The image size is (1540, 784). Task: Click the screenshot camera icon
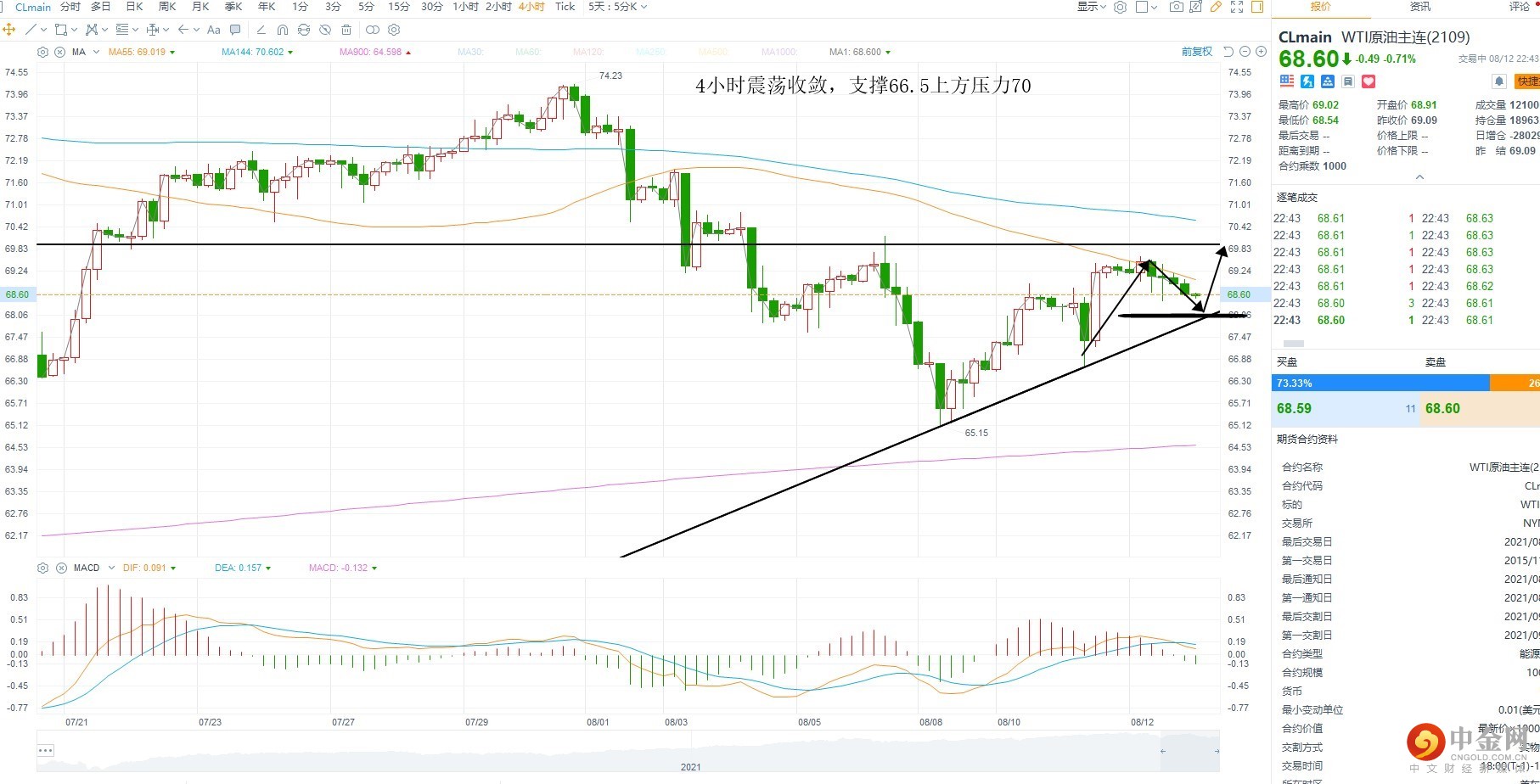pyautogui.click(x=1176, y=7)
